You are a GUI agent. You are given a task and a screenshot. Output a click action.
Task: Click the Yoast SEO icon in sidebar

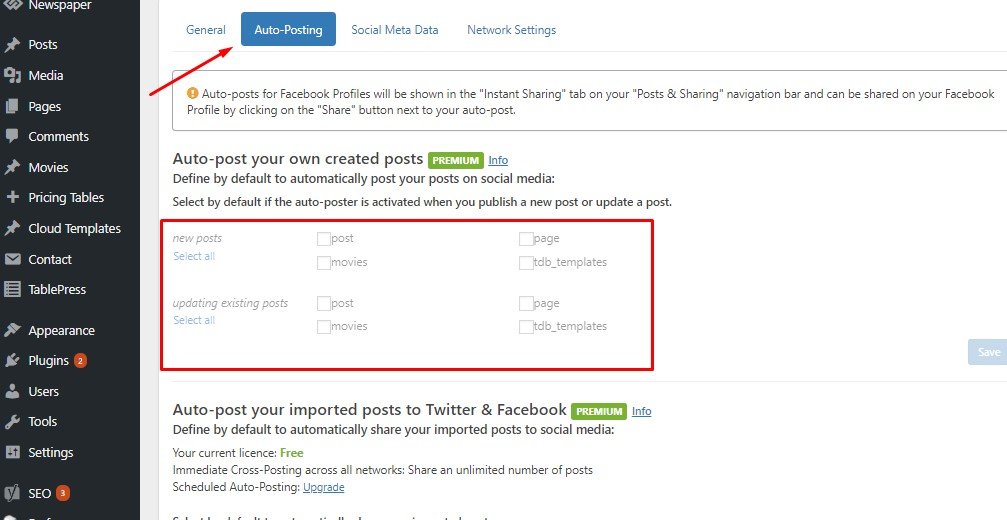pos(12,493)
